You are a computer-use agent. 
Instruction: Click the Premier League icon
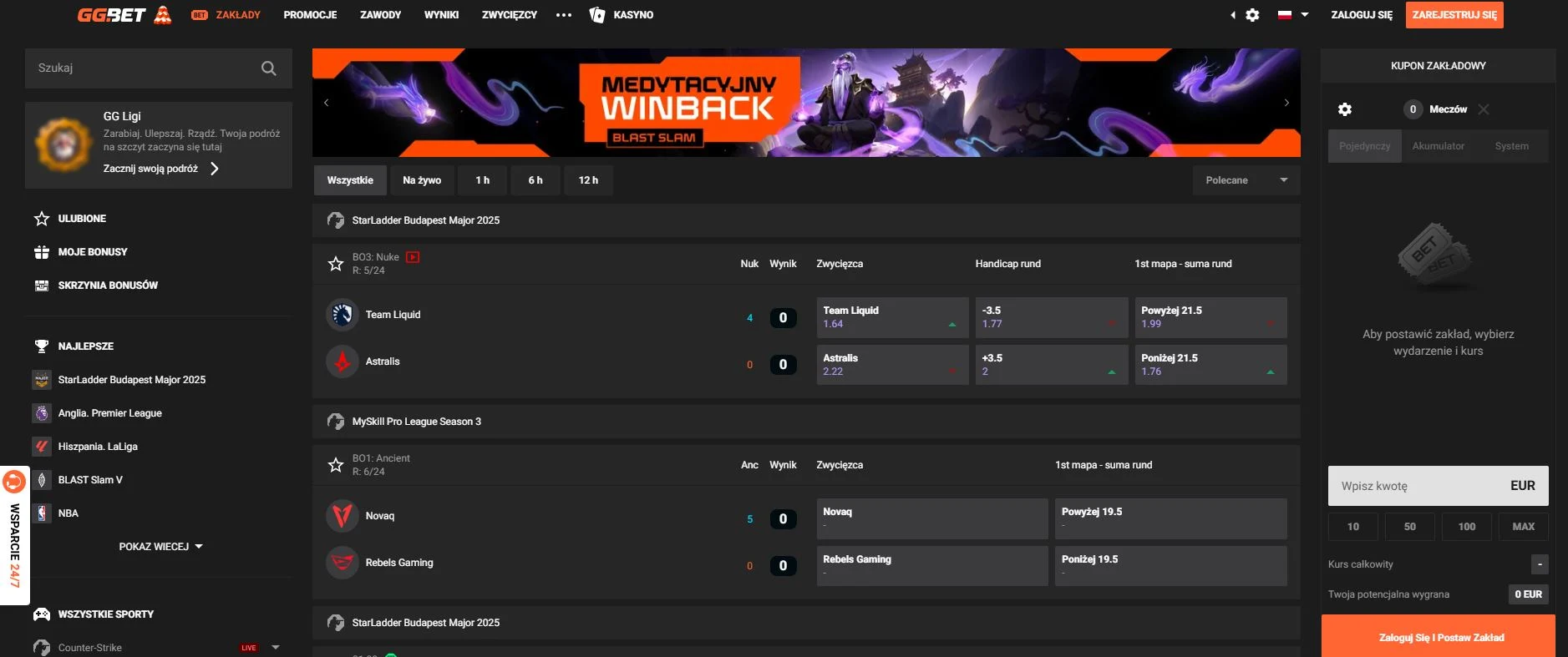point(42,413)
